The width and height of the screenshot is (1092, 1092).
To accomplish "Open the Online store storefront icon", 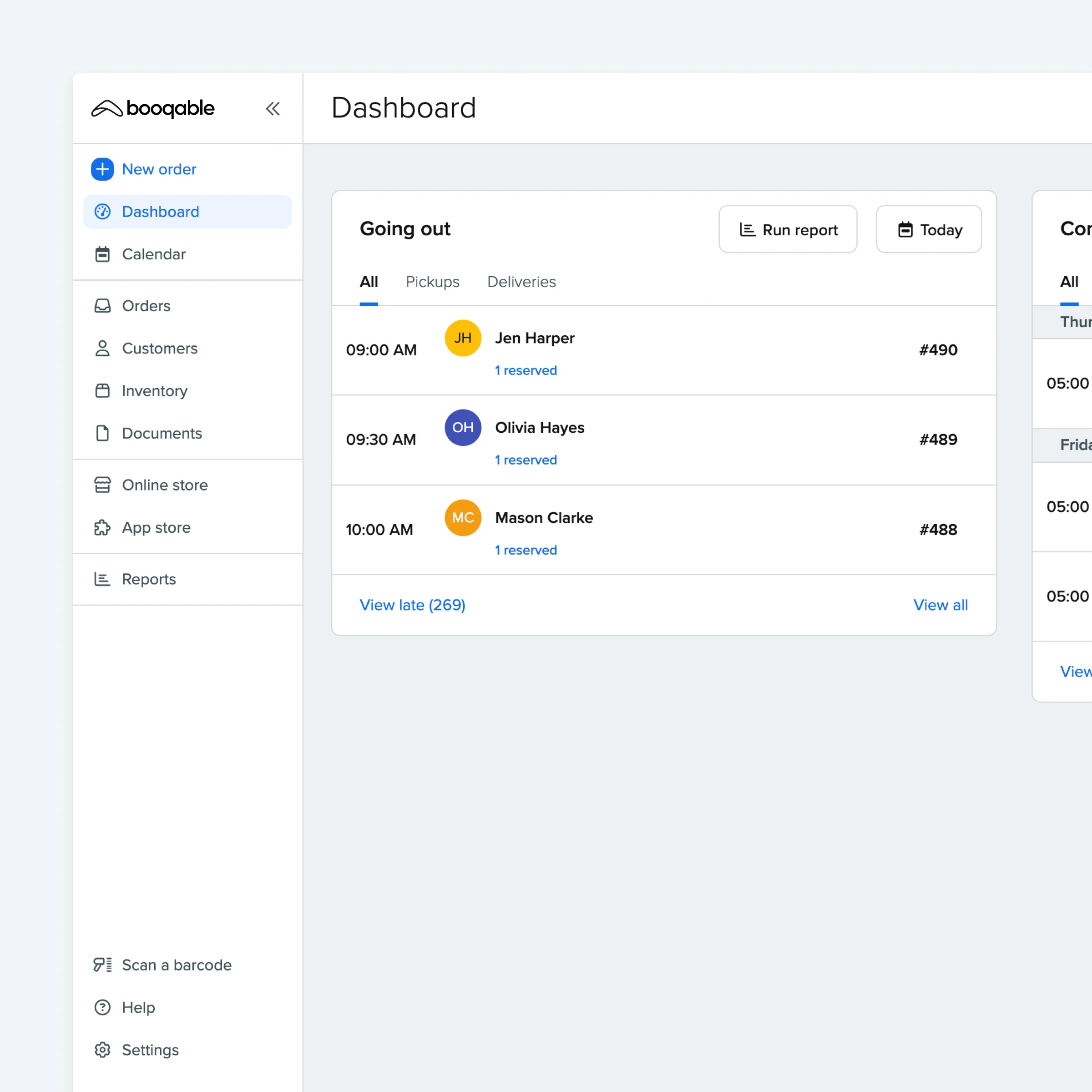I will (102, 485).
